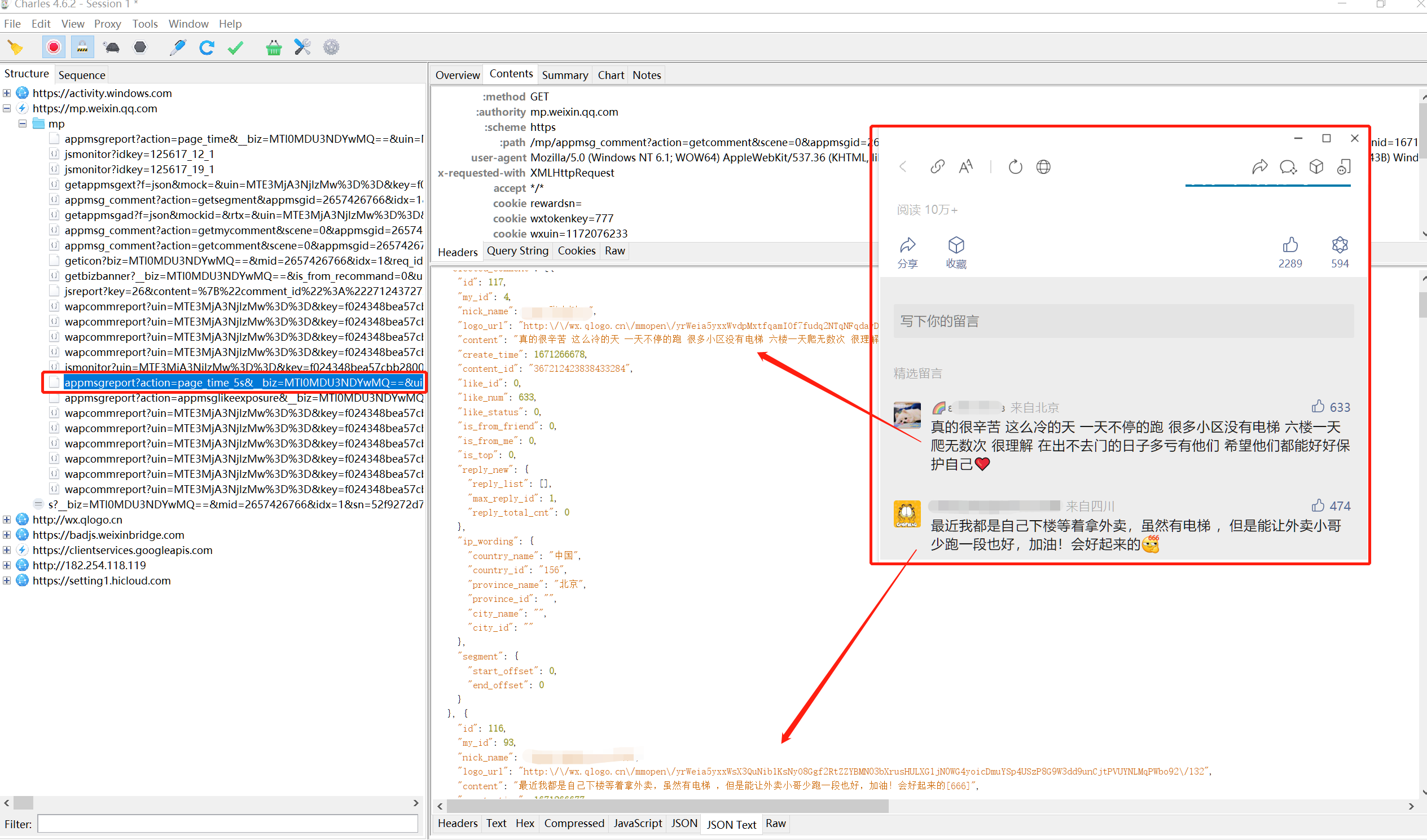Viewport: 1427px width, 840px height.
Task: Click the pen compose request icon
Action: [x=178, y=47]
